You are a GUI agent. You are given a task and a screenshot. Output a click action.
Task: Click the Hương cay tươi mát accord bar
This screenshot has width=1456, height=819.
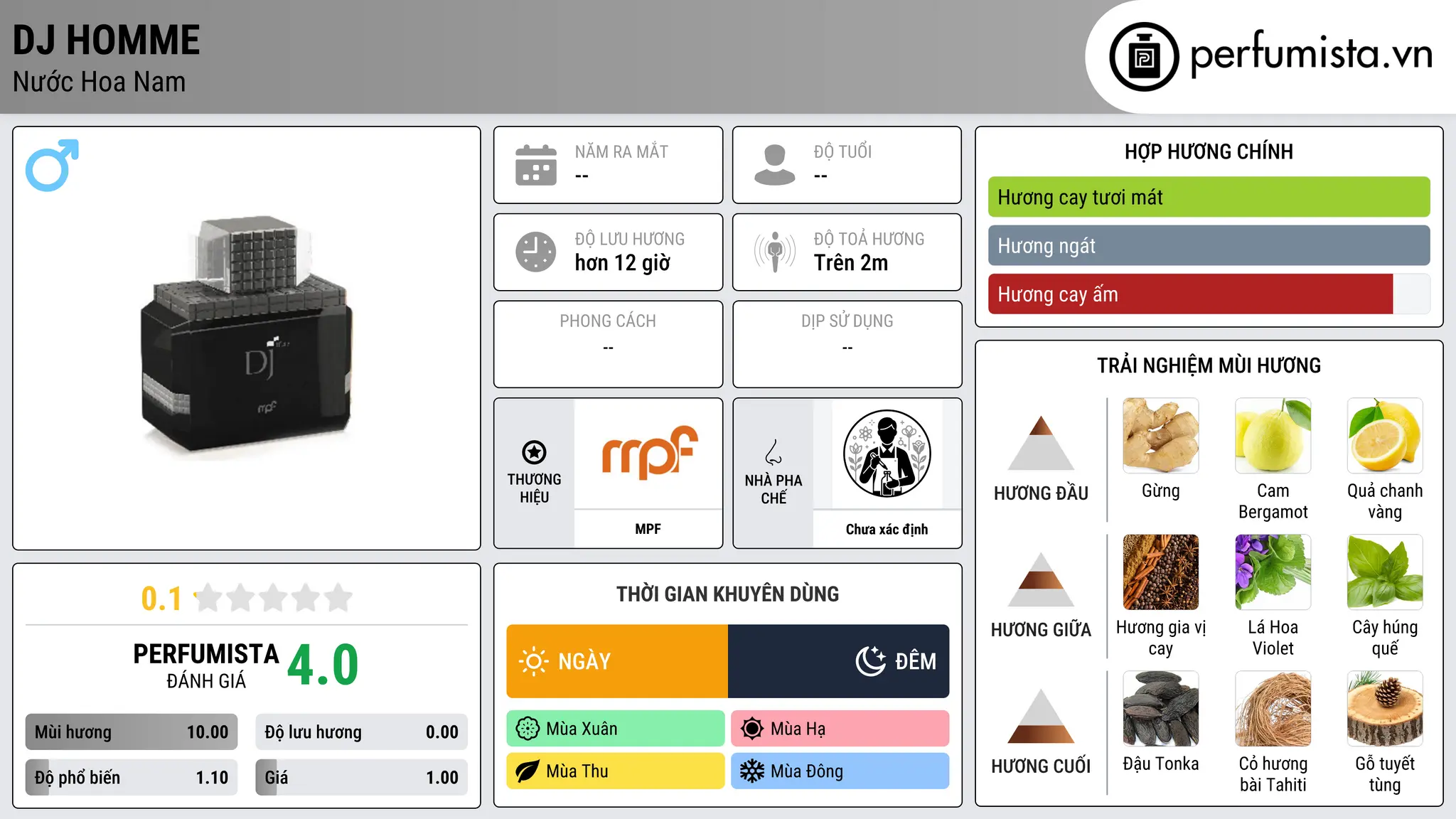pos(1209,197)
